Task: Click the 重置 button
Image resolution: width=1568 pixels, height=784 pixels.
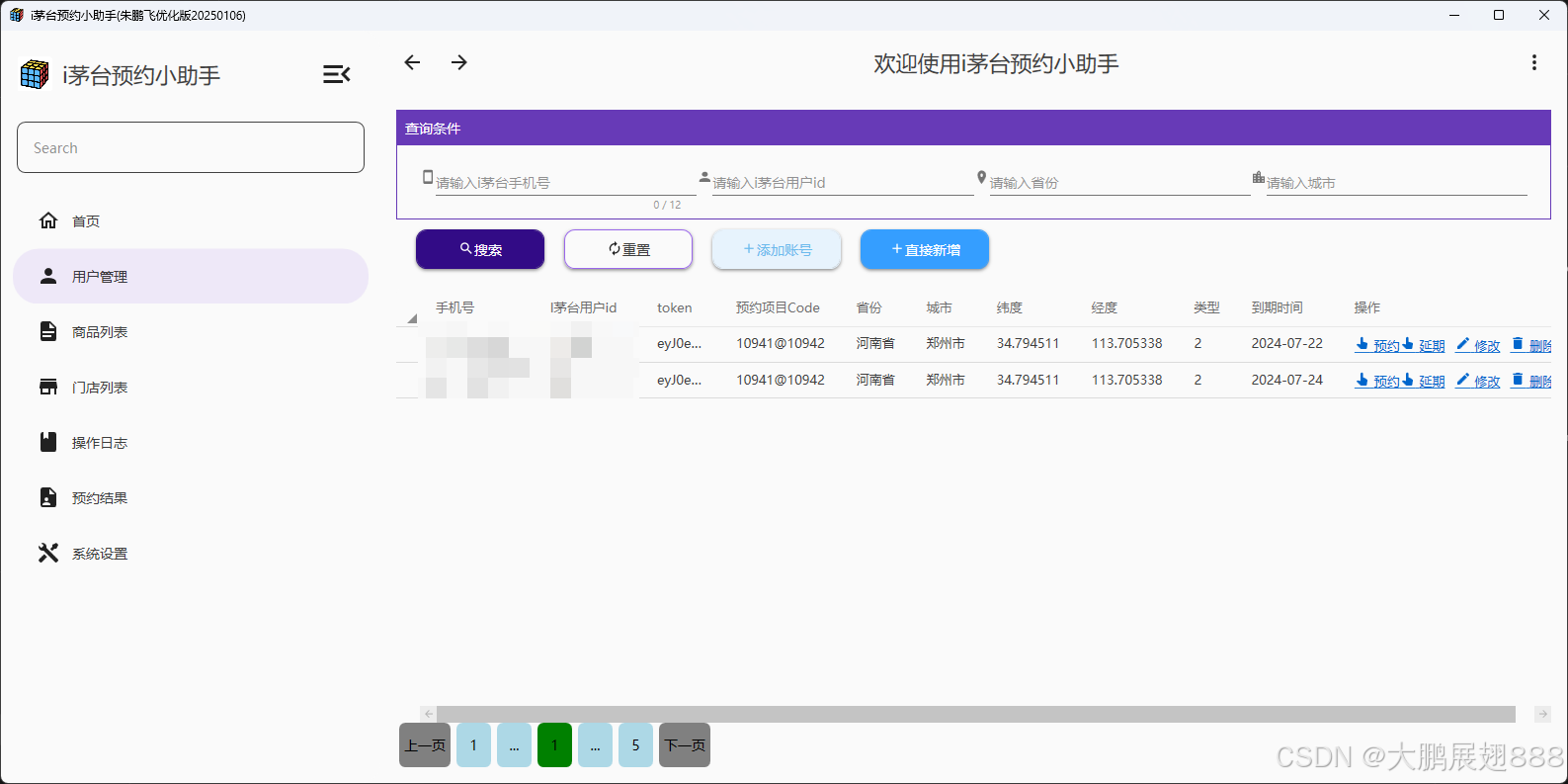Action: 628,249
